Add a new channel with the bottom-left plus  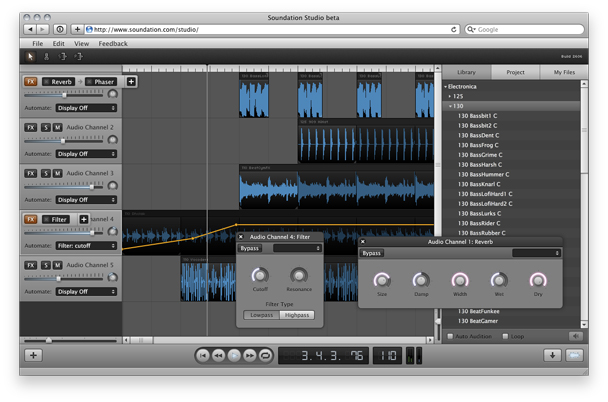(33, 355)
